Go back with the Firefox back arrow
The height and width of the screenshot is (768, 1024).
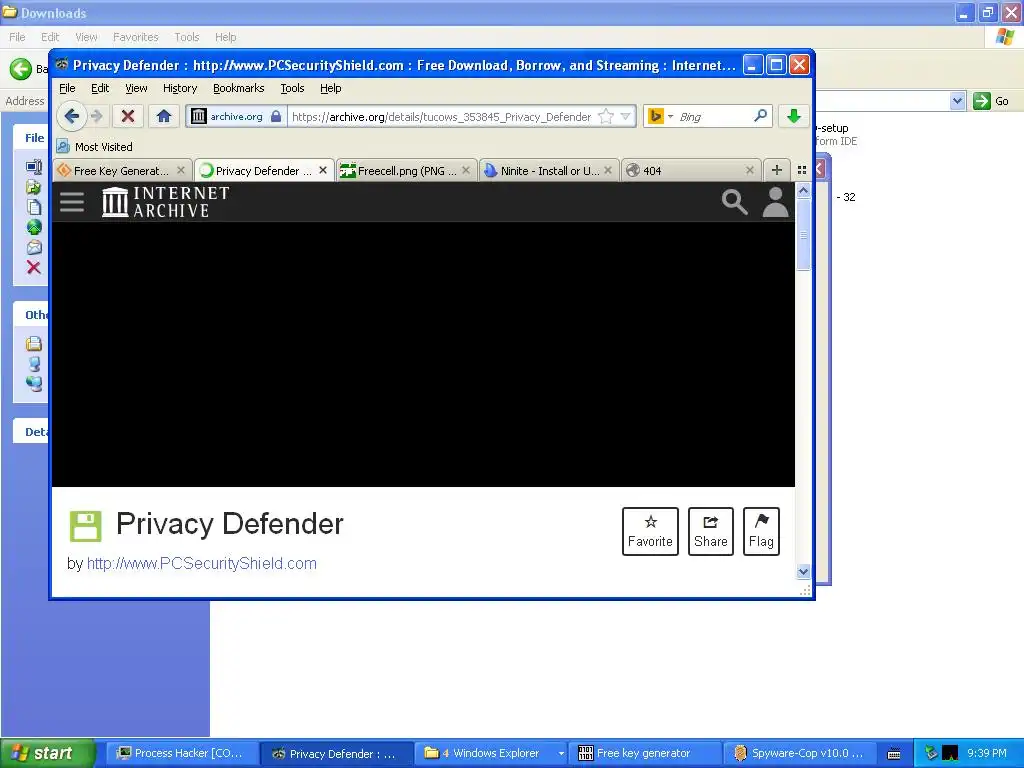[x=72, y=116]
